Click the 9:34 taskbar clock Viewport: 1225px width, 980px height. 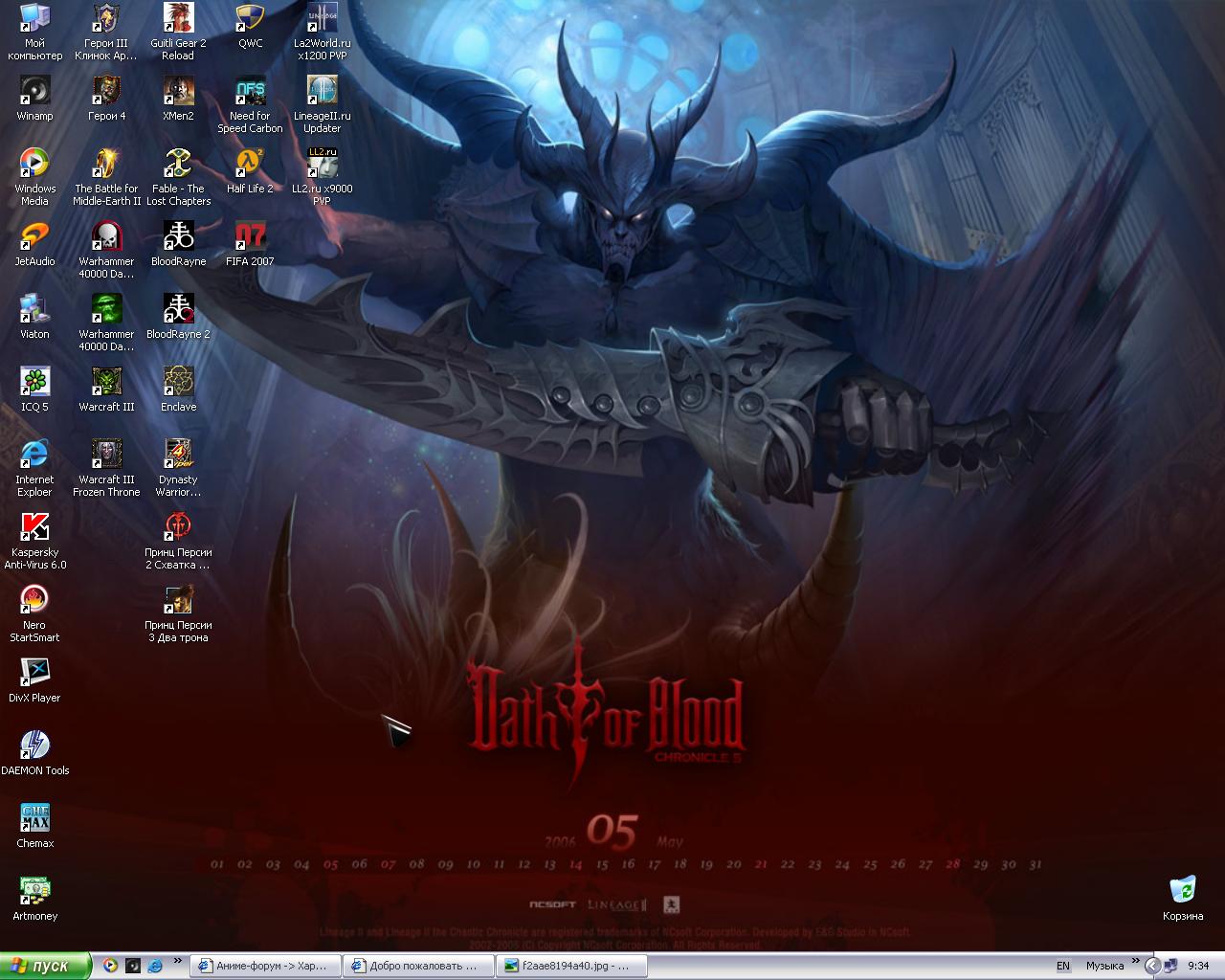pos(1198,967)
